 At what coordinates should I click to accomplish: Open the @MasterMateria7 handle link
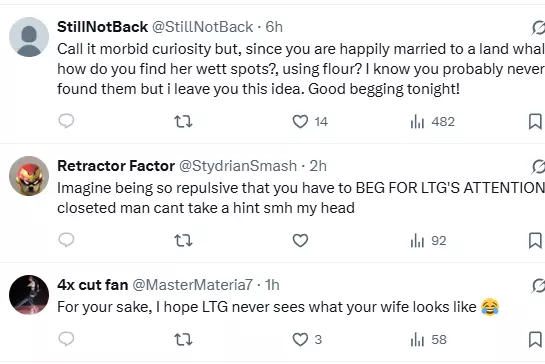pos(193,285)
